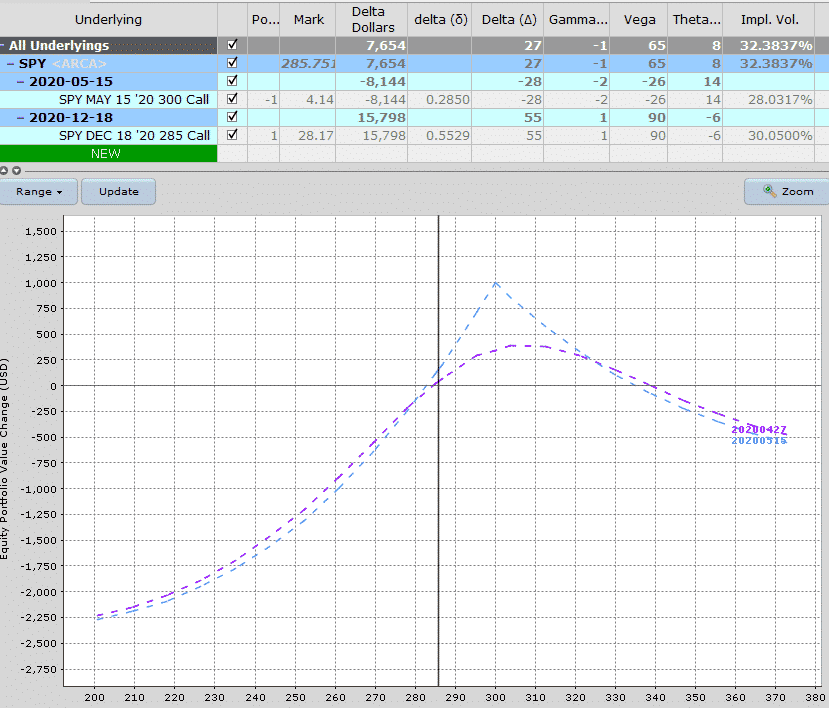Uncheck SPY MAY 15 '20 300 Call checkbox
This screenshot has width=829, height=708.
point(232,99)
